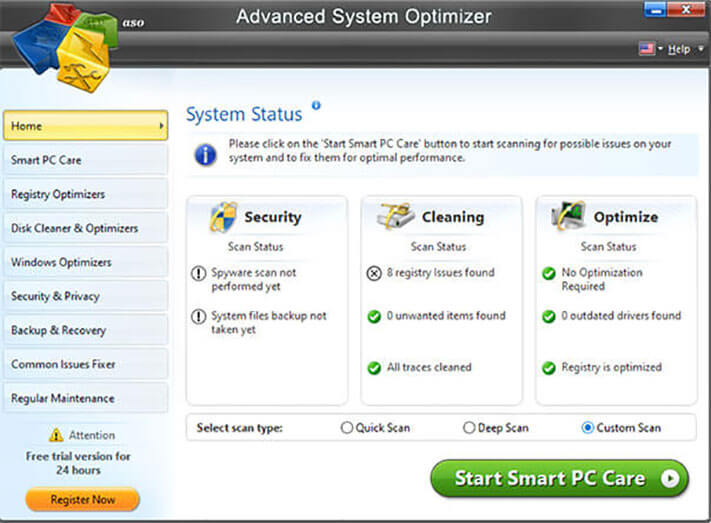Click the yellow Attention warning triangle icon
The image size is (711, 523).
click(56, 435)
